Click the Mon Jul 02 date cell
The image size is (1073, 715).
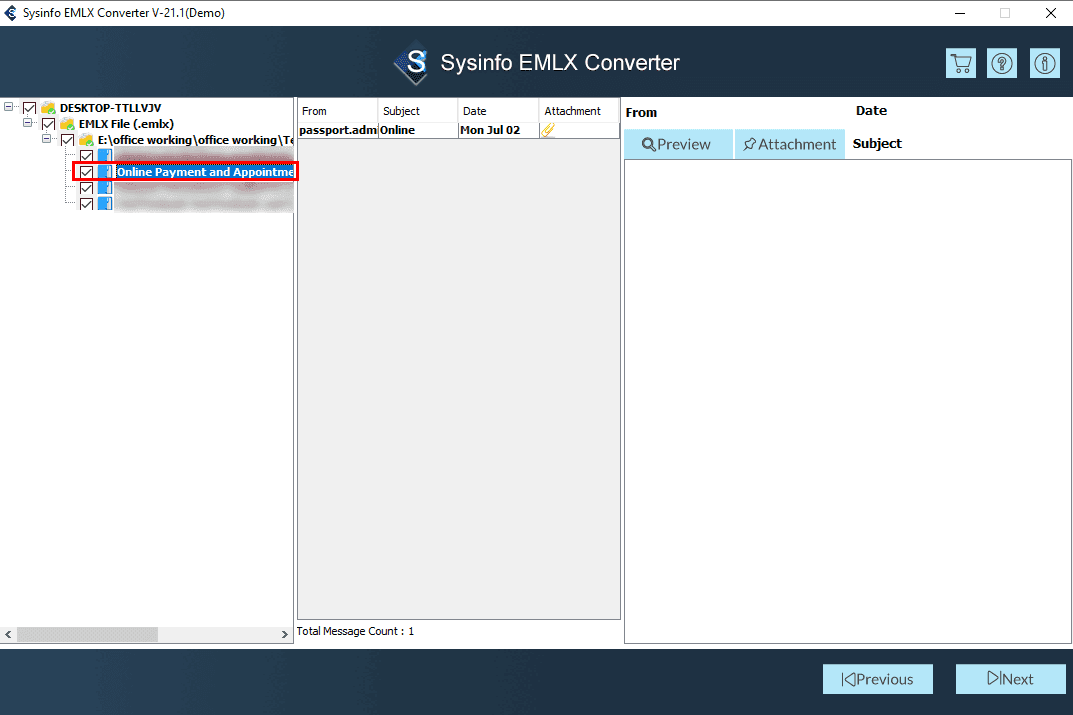tap(499, 130)
